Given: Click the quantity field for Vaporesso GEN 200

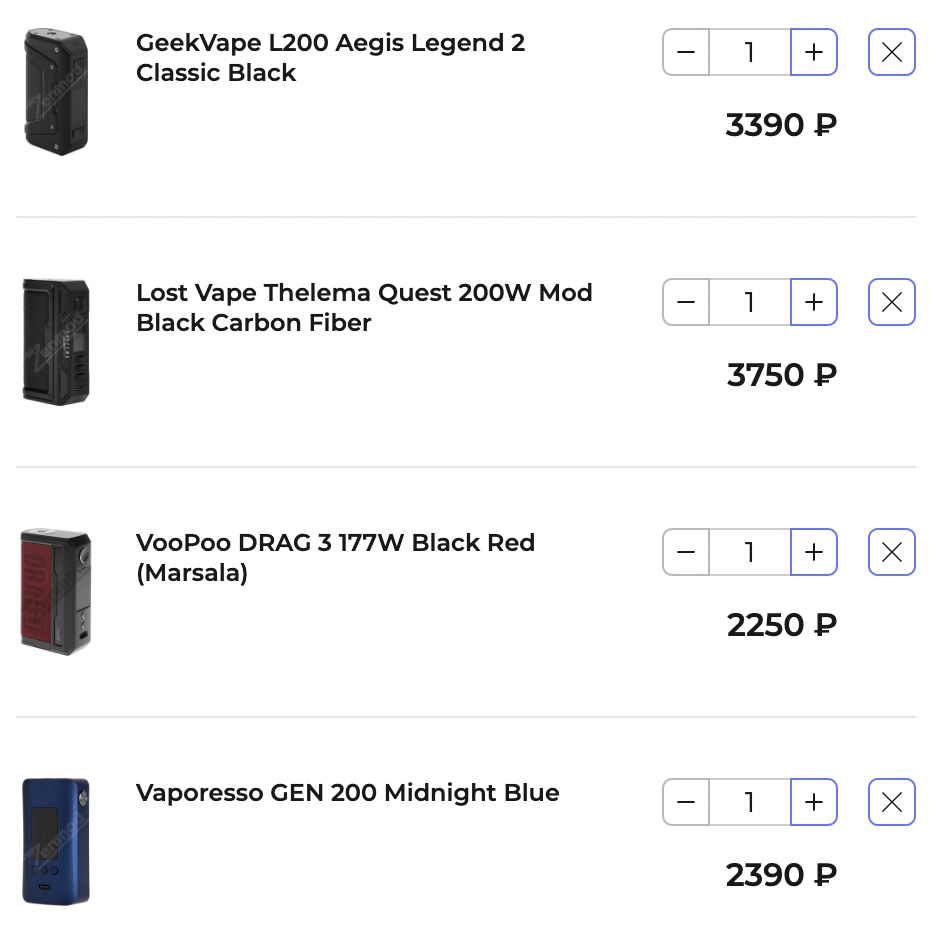Looking at the screenshot, I should click(x=749, y=803).
